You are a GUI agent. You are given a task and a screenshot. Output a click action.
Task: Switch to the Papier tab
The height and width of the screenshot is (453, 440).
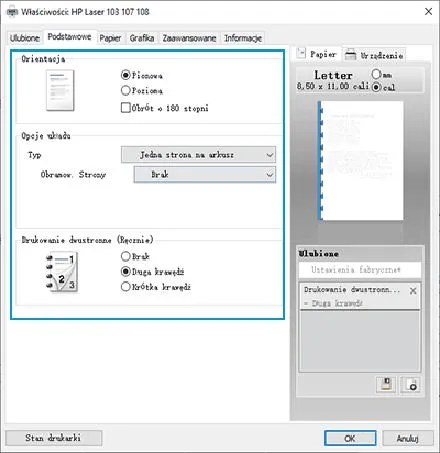pyautogui.click(x=110, y=38)
